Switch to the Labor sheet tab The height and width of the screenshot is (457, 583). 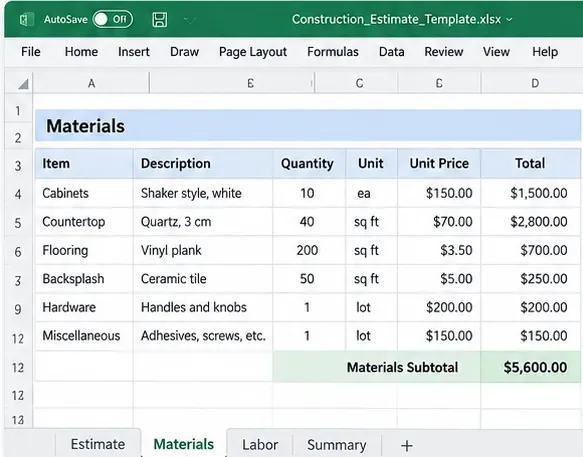260,445
